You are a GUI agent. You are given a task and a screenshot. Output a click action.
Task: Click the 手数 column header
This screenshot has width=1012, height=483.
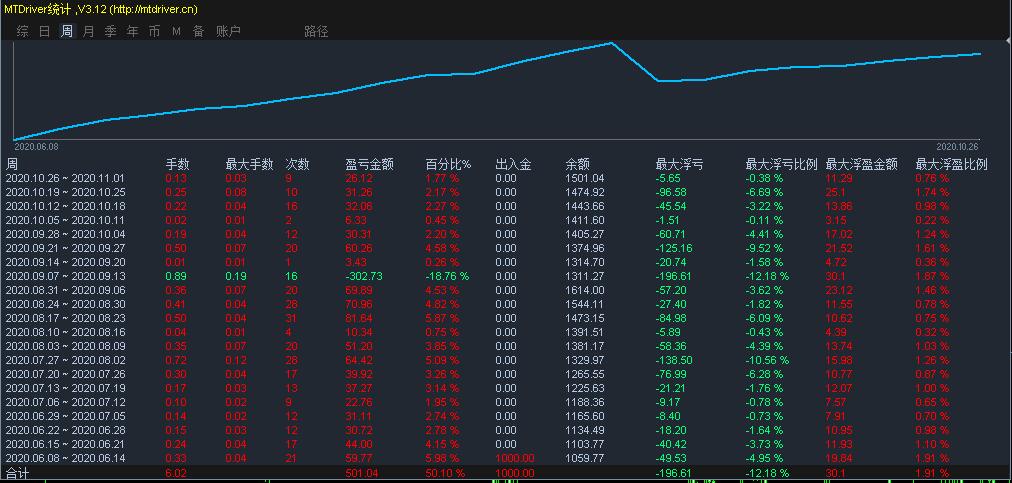point(177,165)
